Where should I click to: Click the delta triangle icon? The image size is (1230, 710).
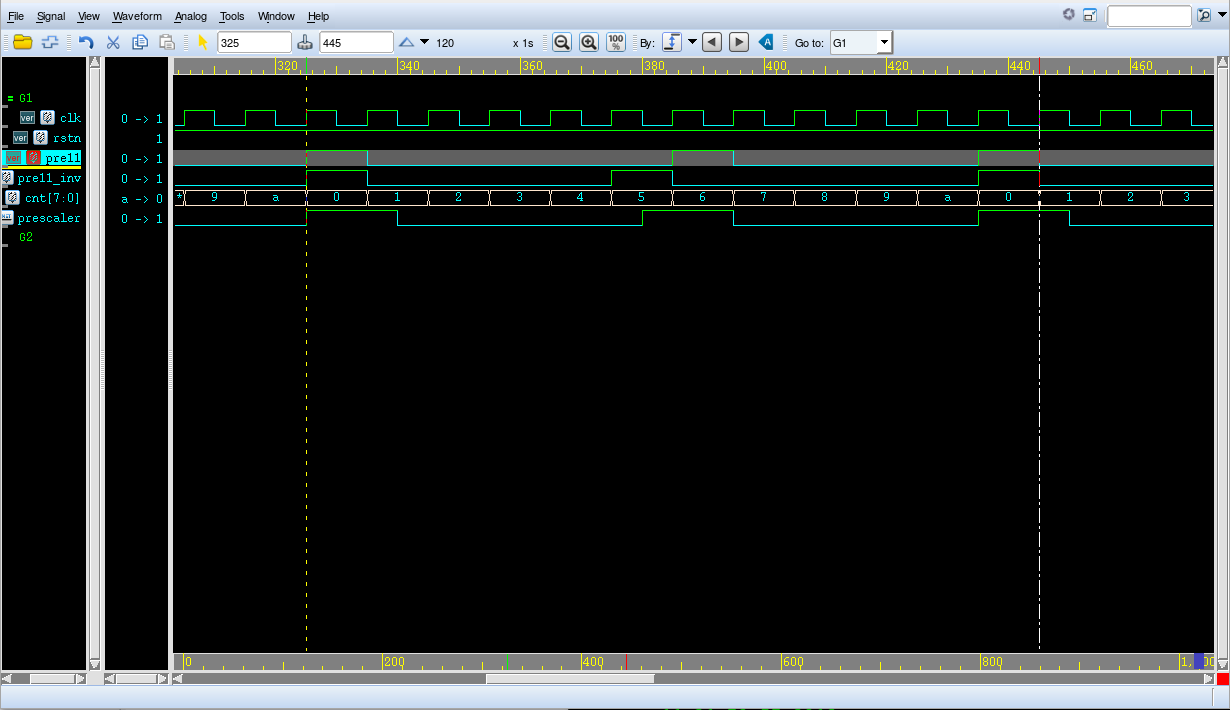click(x=406, y=42)
